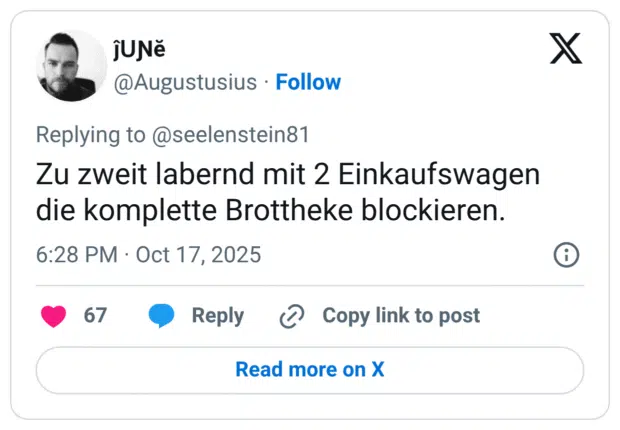Open ĵUŅĕ's profile picture
The height and width of the screenshot is (430, 620).
(71, 65)
